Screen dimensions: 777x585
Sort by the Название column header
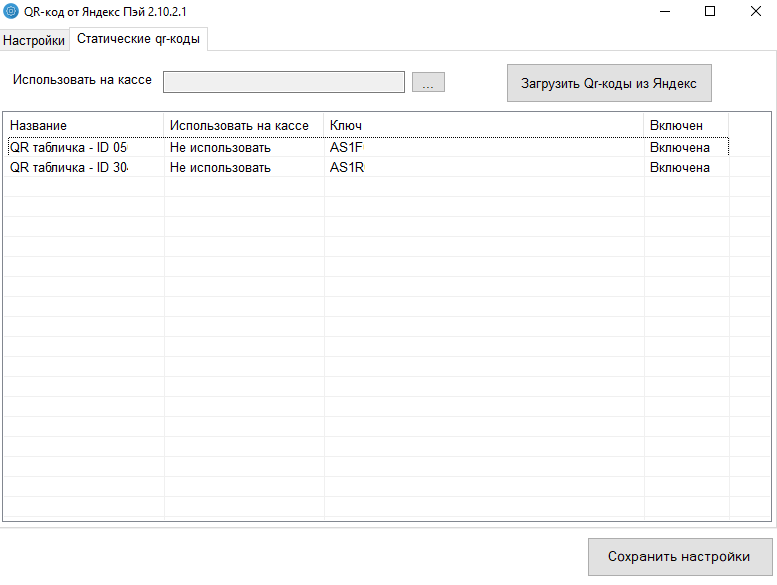[x=84, y=125]
